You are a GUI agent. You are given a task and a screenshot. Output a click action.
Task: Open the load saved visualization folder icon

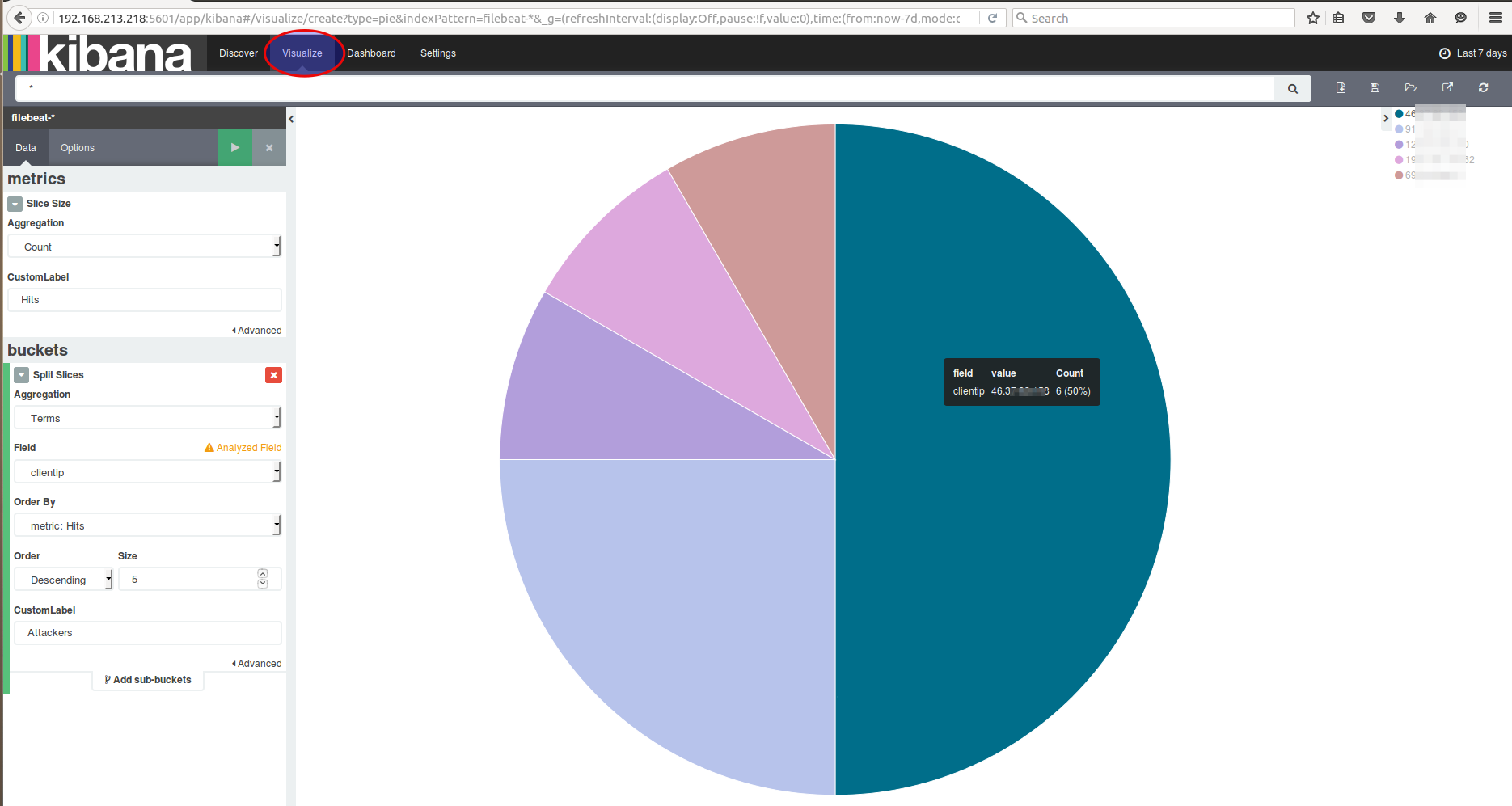tap(1411, 88)
